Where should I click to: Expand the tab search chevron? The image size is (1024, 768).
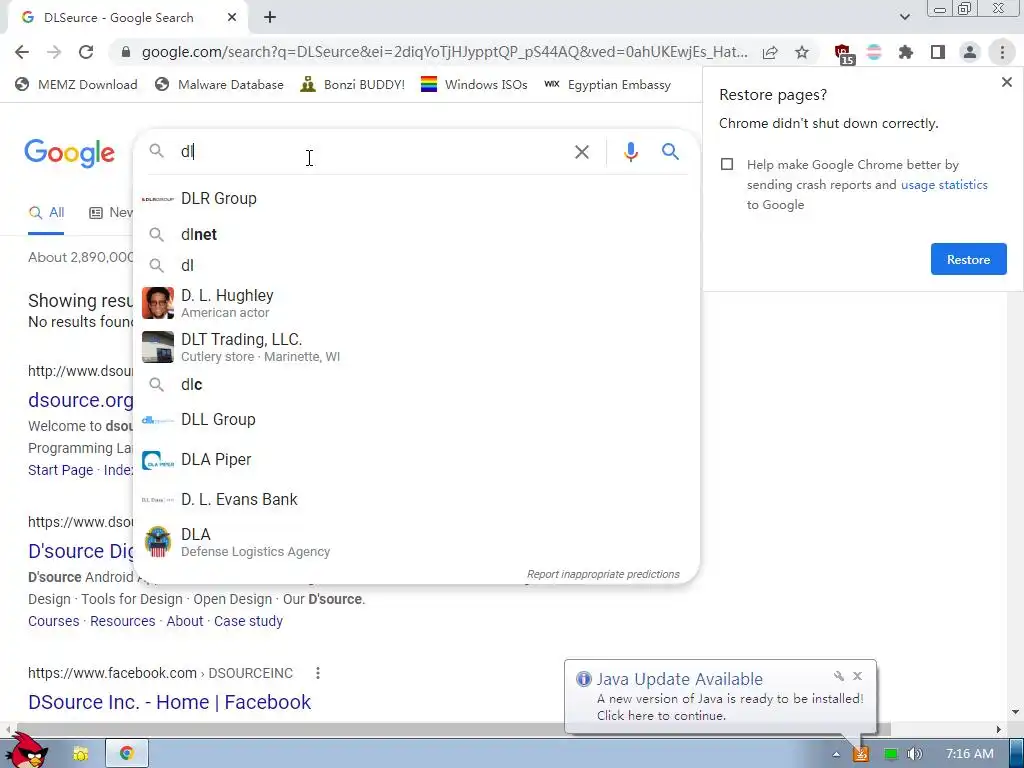pos(904,17)
